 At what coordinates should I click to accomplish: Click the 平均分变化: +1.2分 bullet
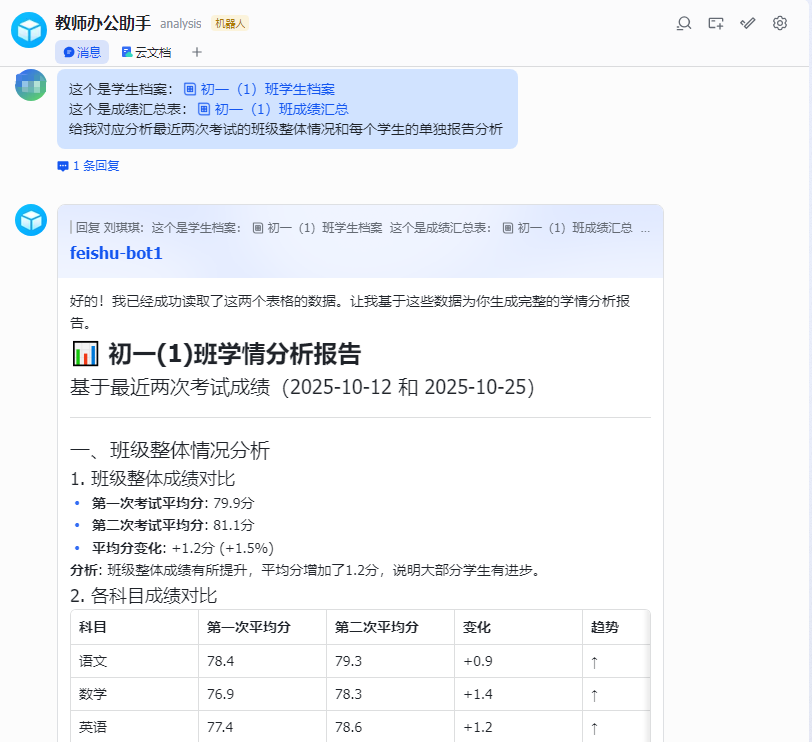click(183, 548)
